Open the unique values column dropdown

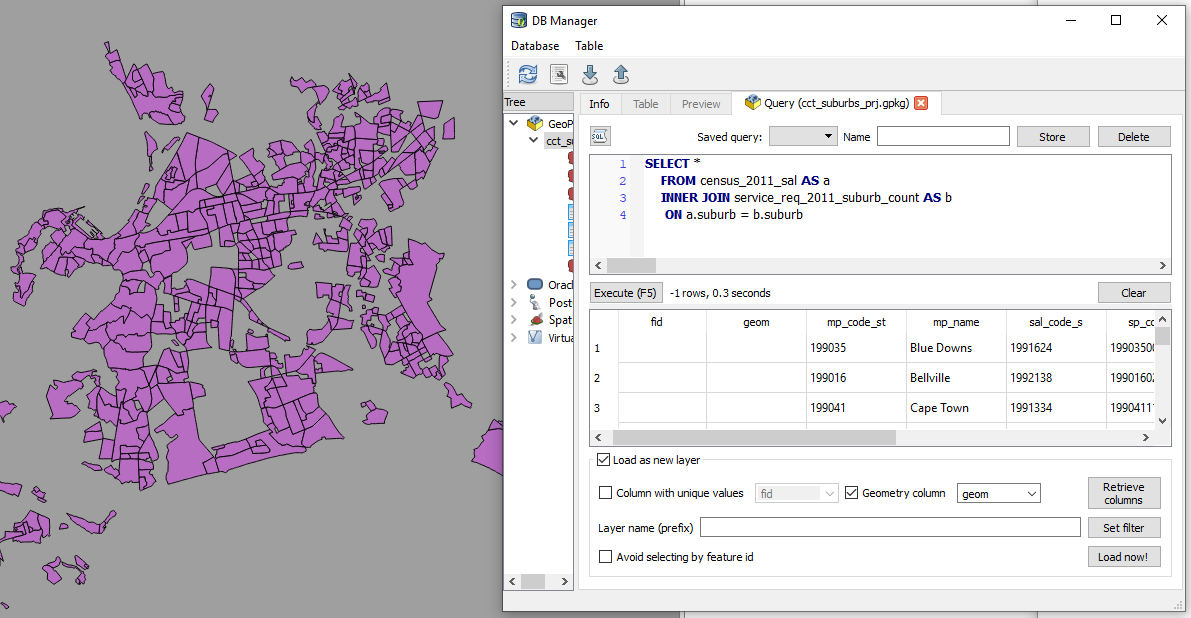796,493
